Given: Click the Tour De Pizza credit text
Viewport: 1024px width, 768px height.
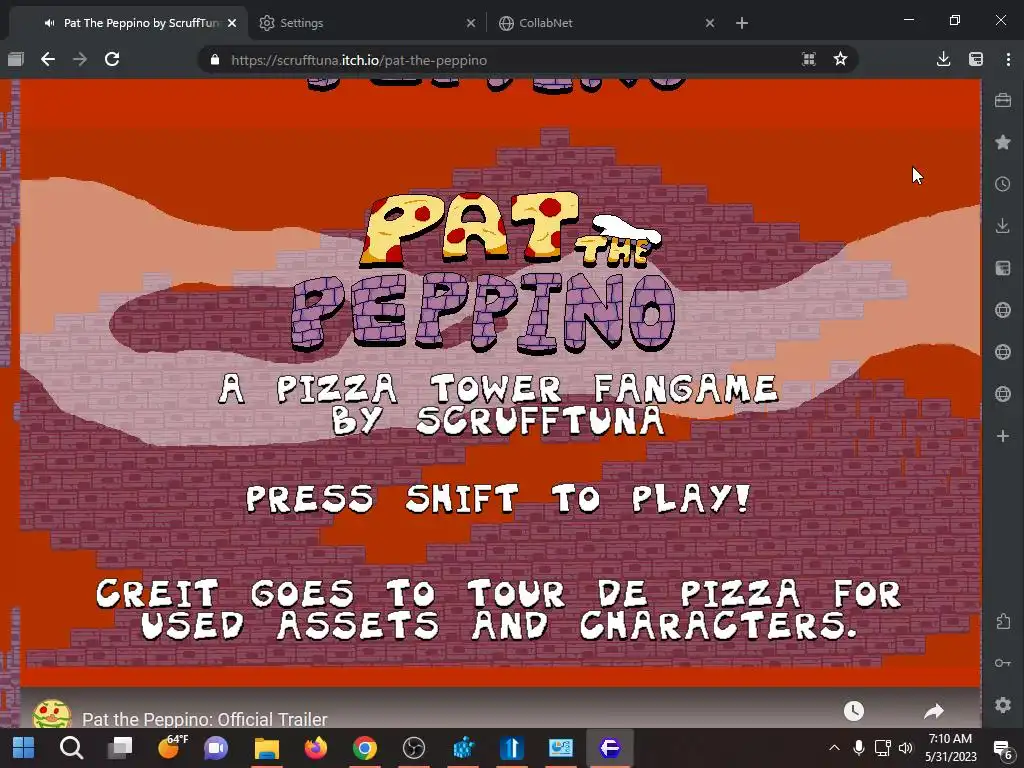Looking at the screenshot, I should 498,609.
